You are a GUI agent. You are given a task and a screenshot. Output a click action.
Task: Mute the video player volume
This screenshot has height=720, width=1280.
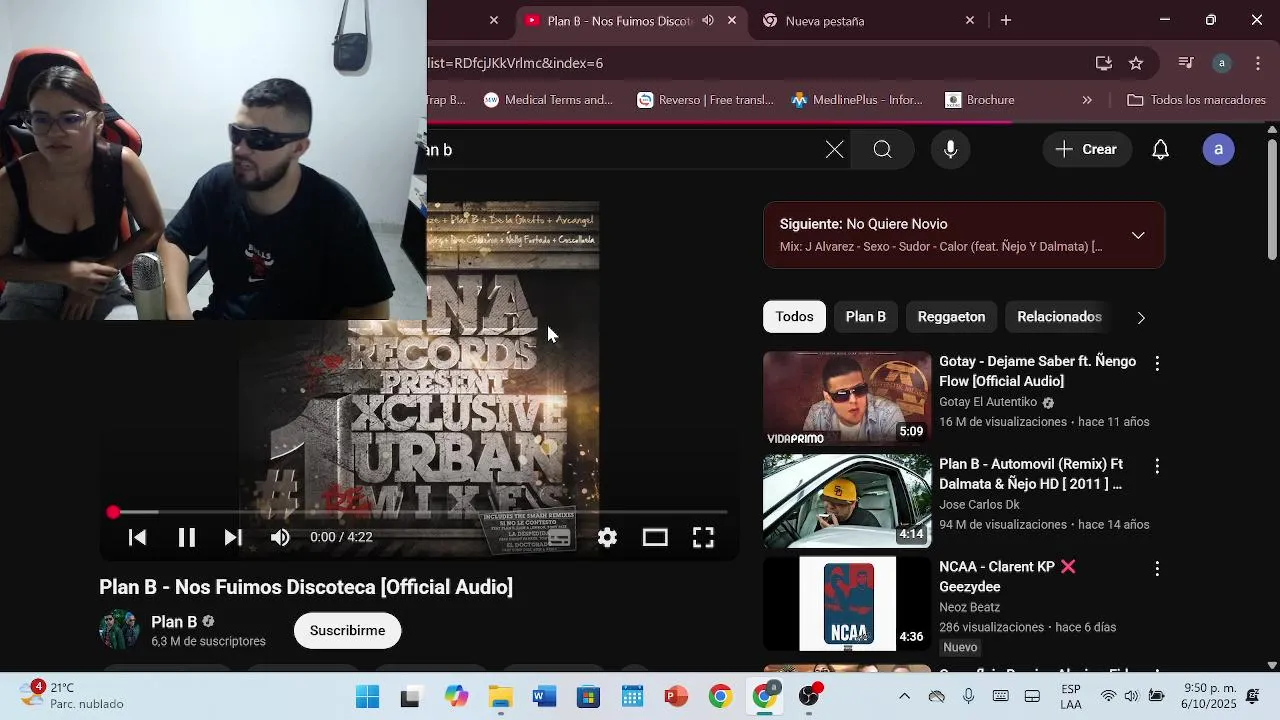click(280, 537)
